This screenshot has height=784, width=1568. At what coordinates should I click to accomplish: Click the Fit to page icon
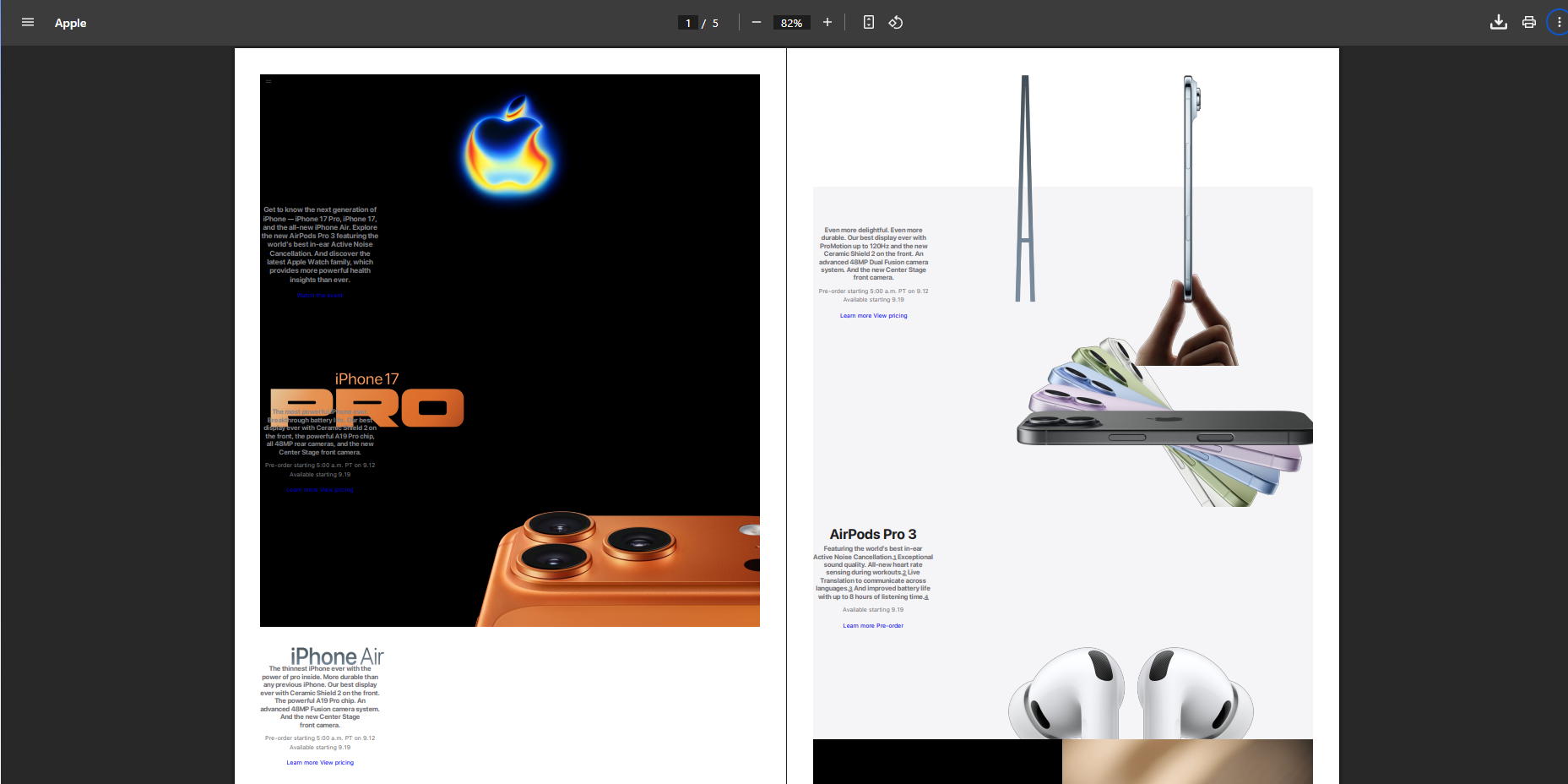click(869, 23)
